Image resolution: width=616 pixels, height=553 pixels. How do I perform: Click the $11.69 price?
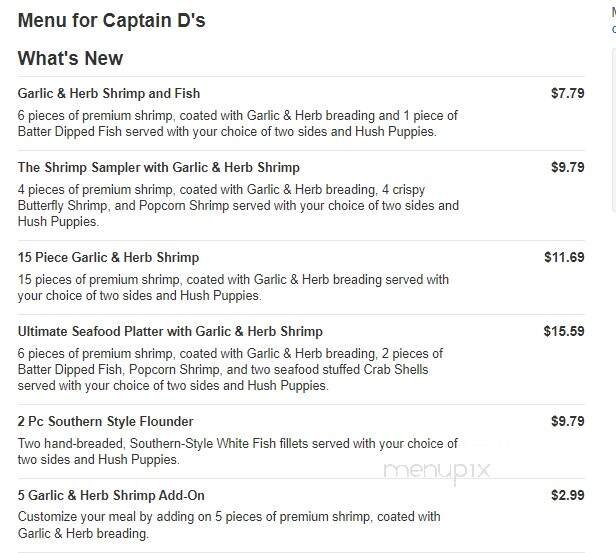pos(564,257)
